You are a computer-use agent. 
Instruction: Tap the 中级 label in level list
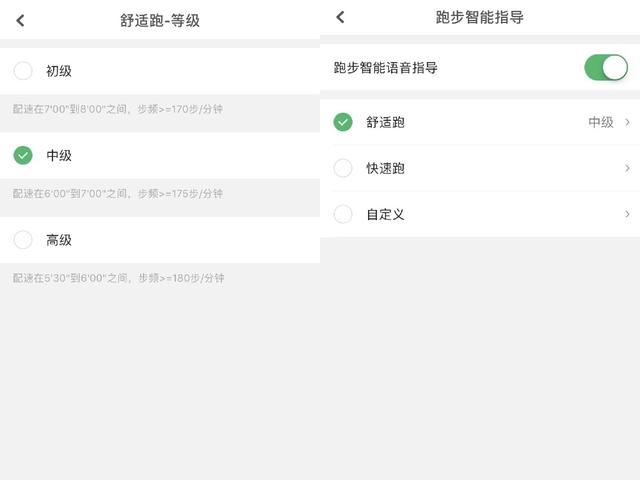tap(59, 156)
